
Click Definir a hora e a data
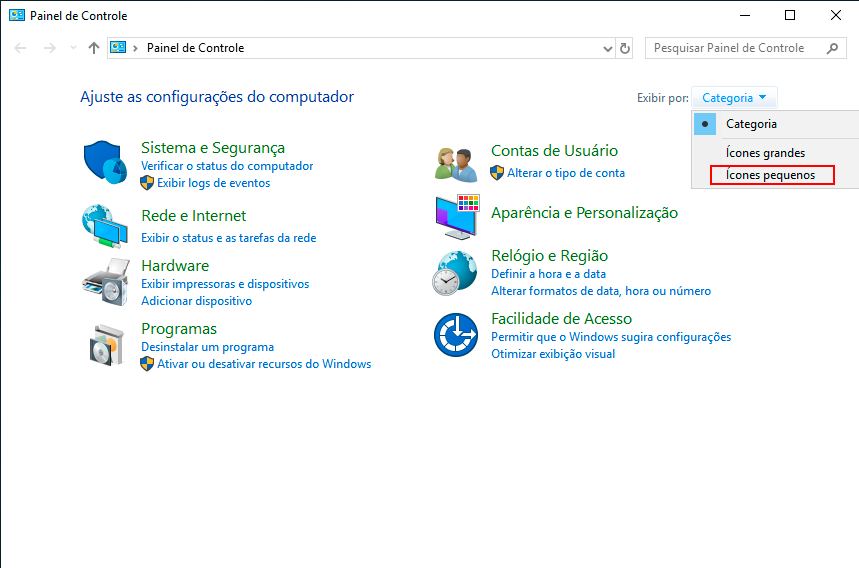[548, 274]
